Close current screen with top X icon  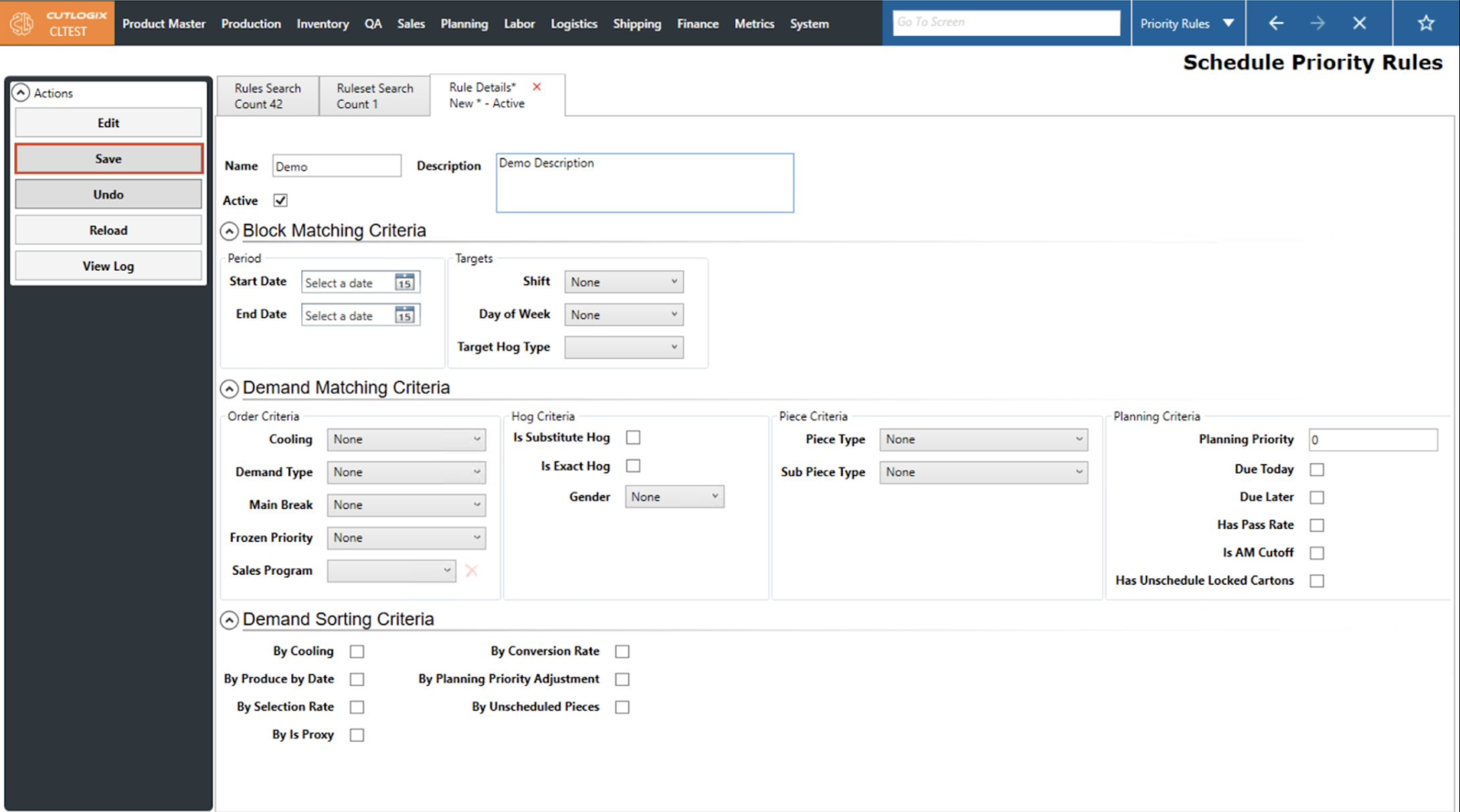(x=1359, y=23)
